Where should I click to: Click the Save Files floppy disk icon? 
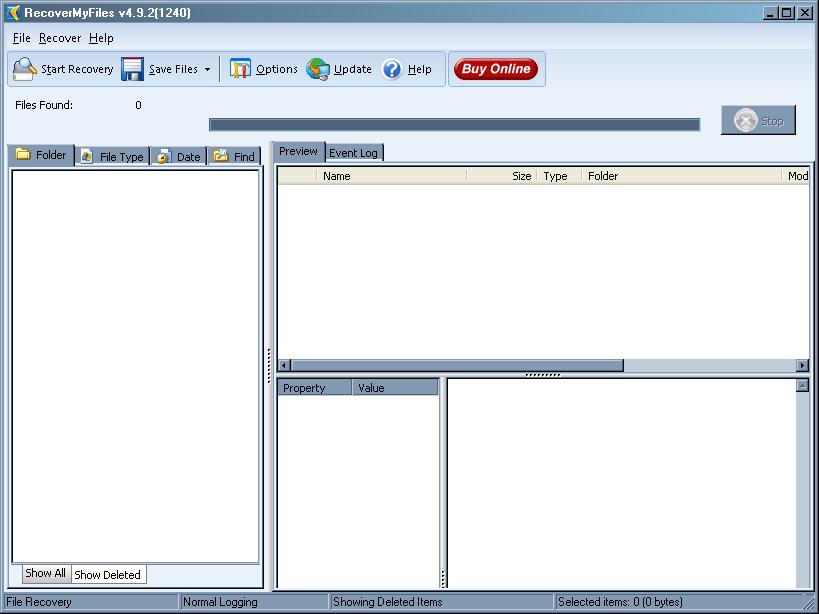pos(133,69)
